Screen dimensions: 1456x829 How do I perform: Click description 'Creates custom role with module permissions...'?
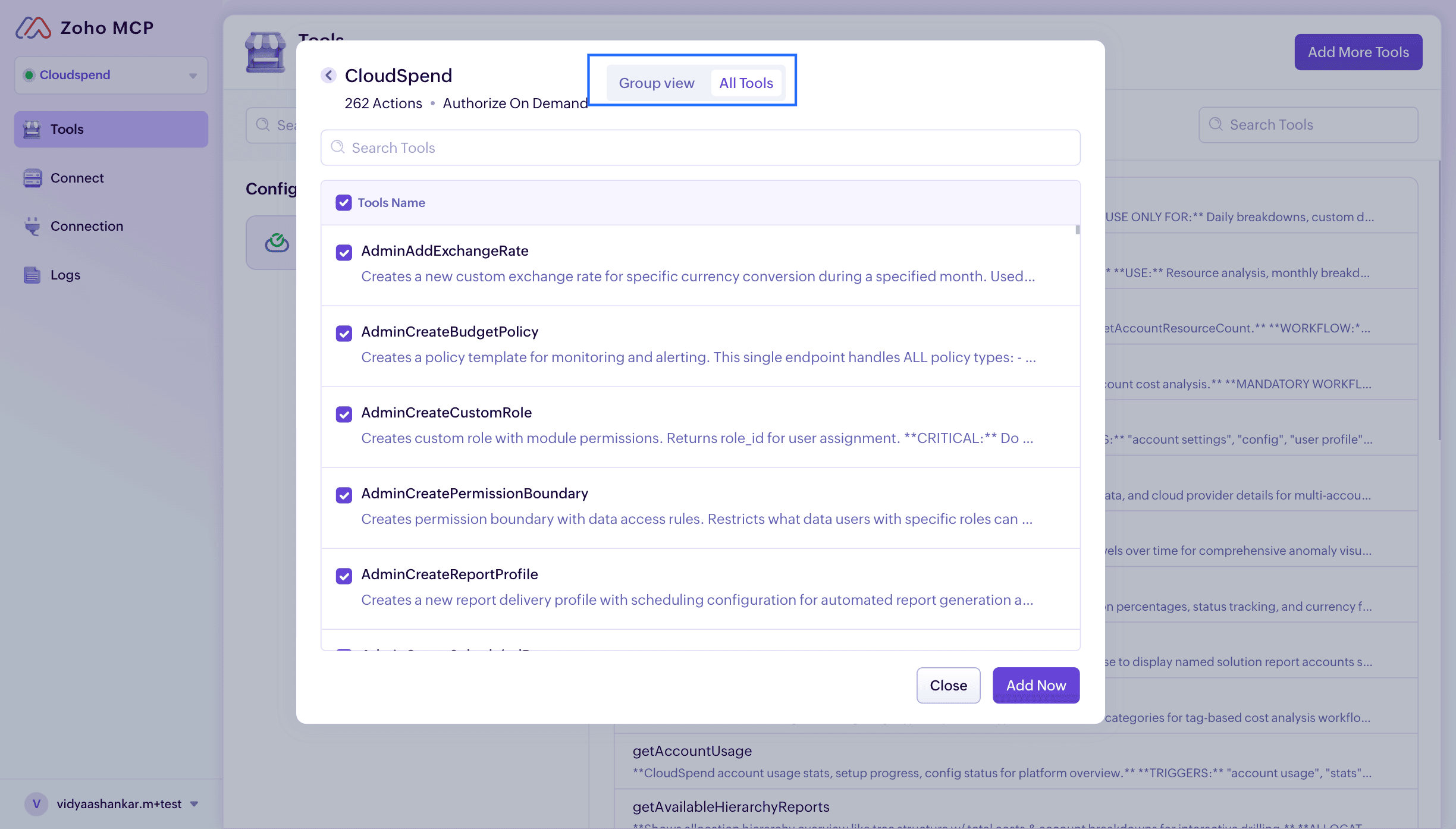tap(697, 438)
